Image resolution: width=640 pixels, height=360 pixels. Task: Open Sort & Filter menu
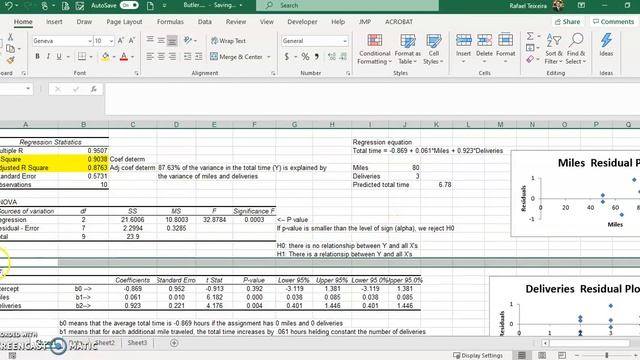553,49
